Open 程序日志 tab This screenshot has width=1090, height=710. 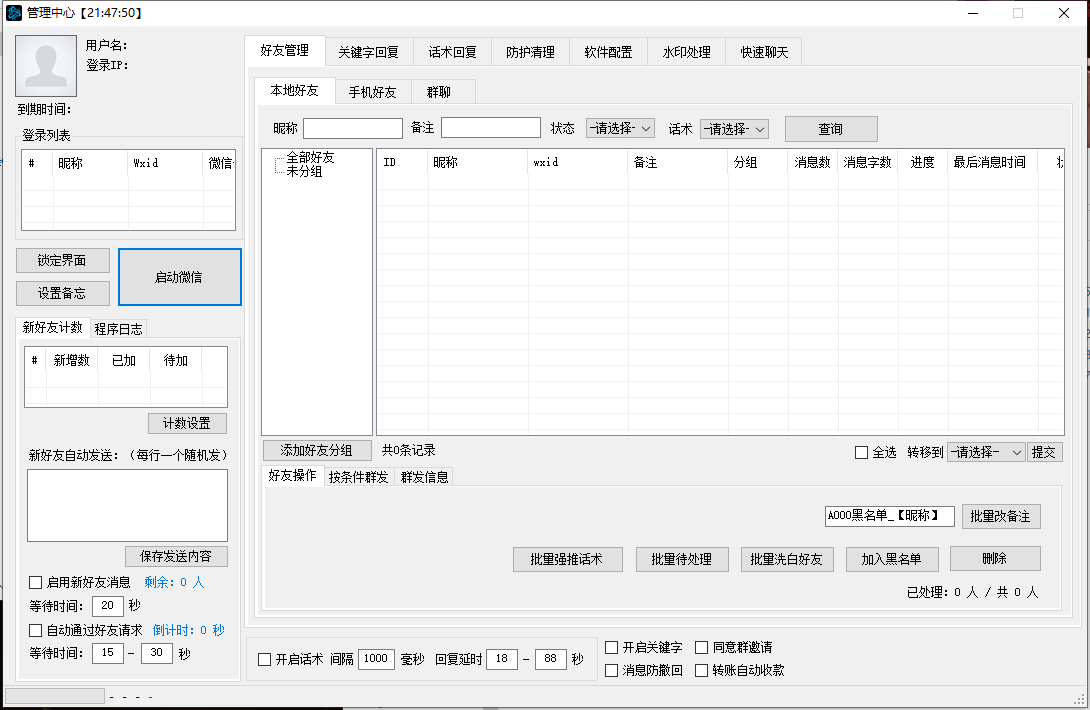click(x=118, y=329)
